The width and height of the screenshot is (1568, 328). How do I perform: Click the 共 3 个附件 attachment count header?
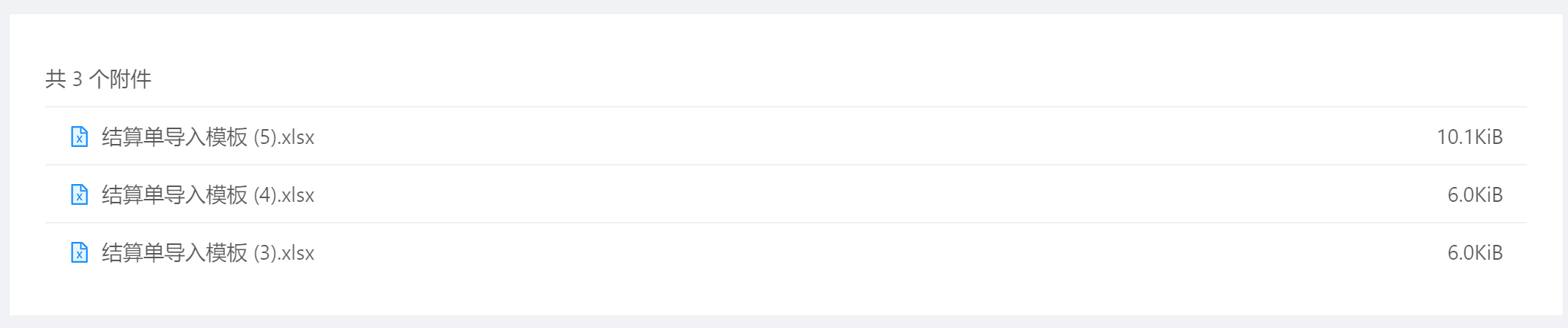[98, 79]
